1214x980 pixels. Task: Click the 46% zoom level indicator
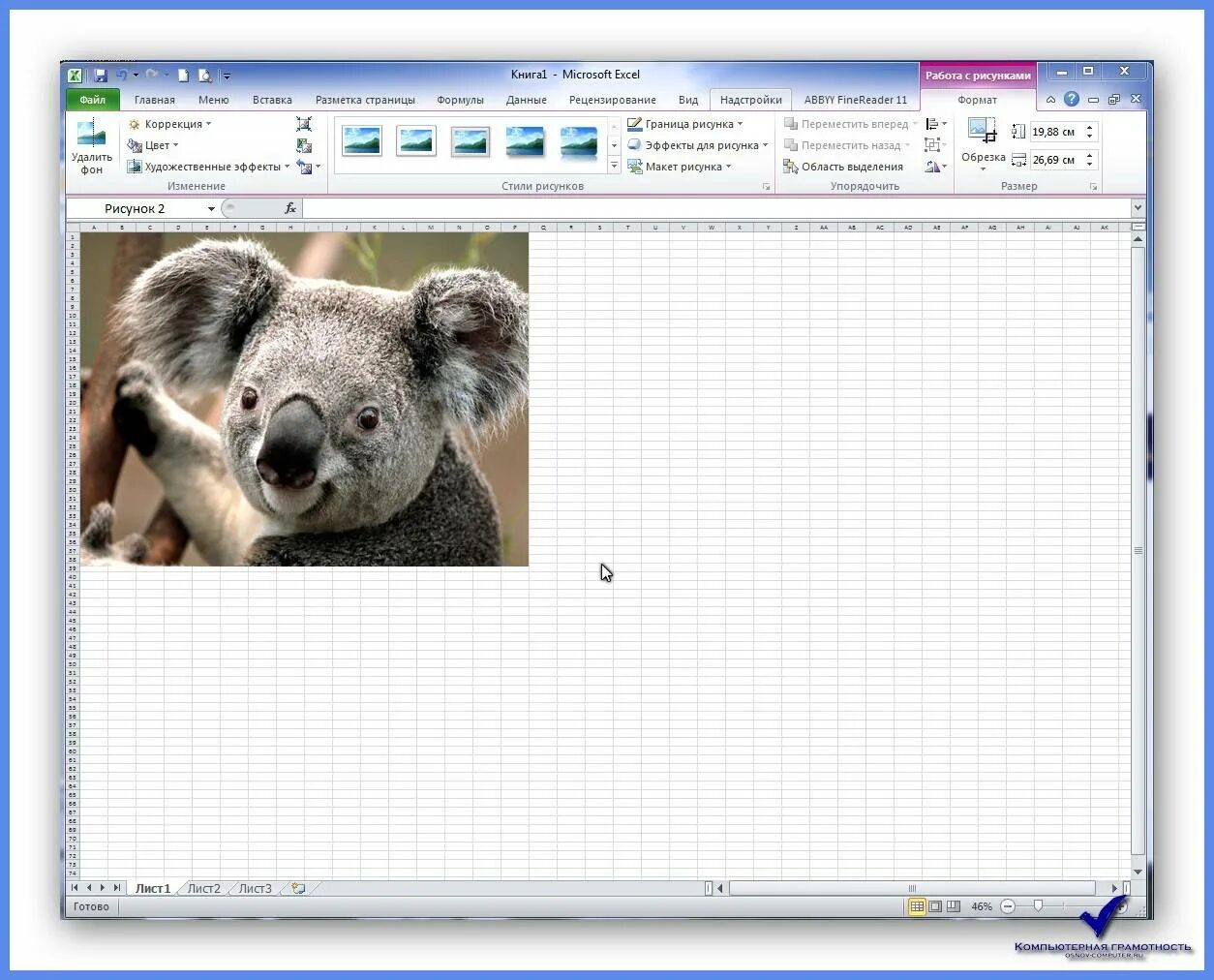982,907
